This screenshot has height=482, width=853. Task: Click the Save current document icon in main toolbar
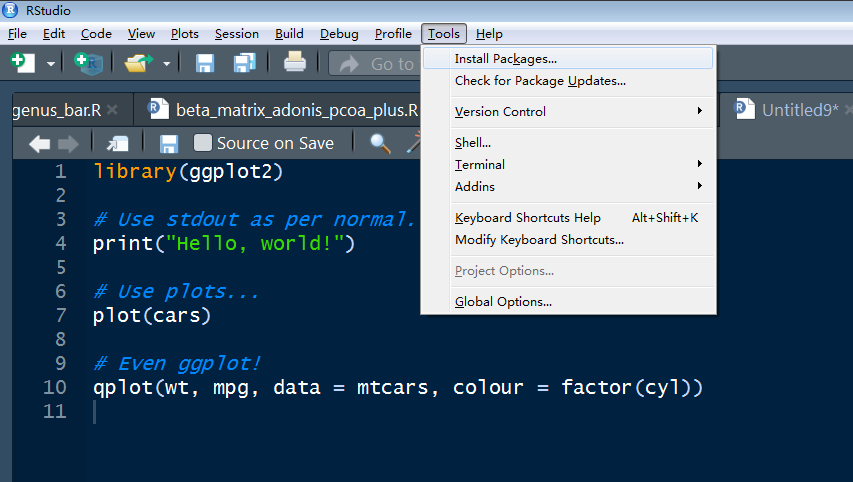click(205, 63)
